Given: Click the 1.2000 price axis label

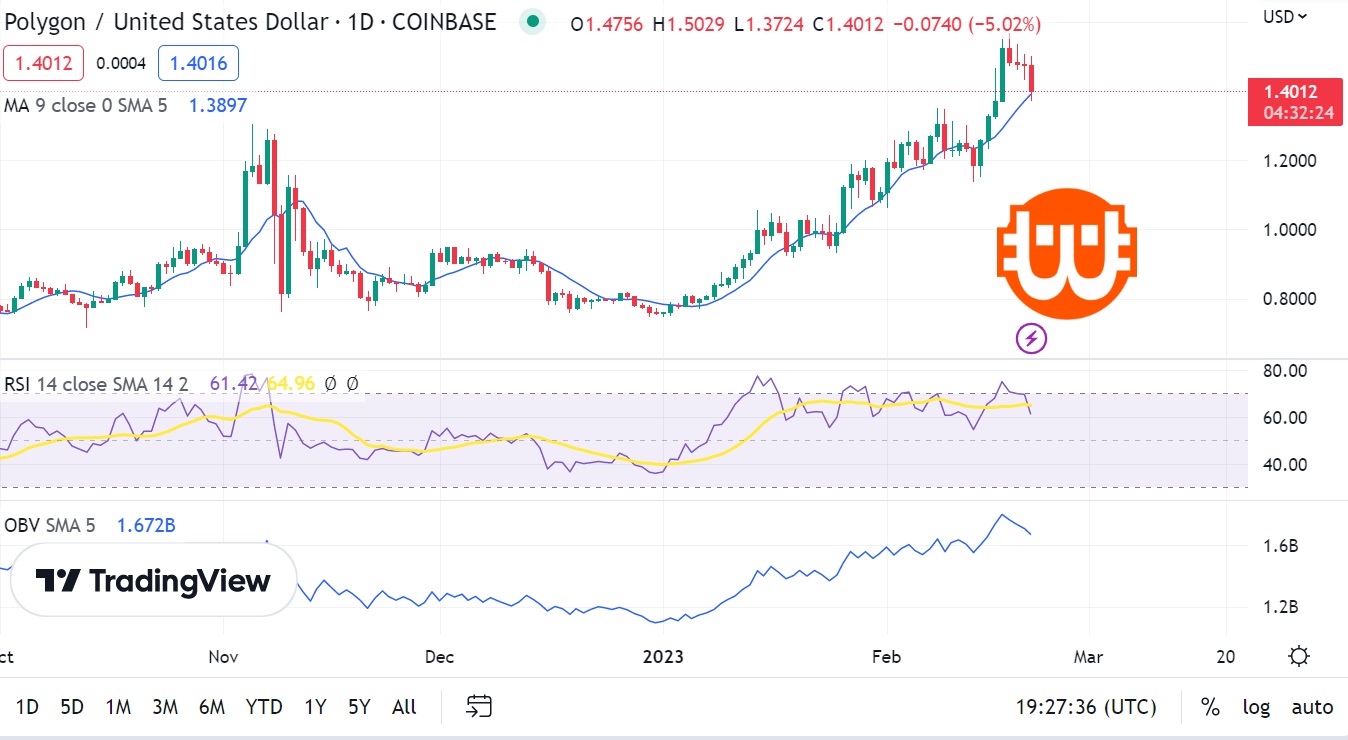Looking at the screenshot, I should pos(1288,160).
